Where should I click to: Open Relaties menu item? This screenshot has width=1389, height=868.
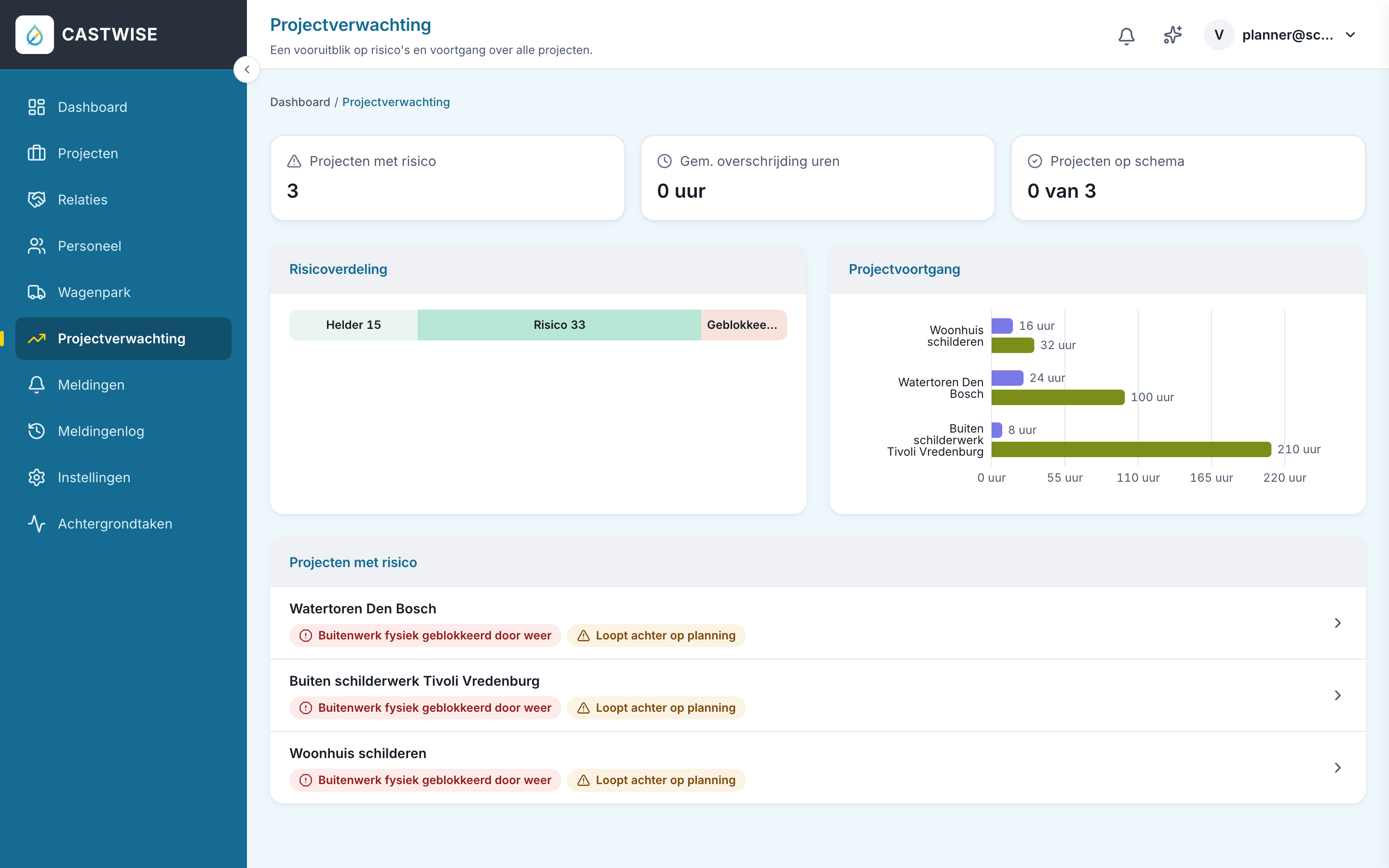tap(123, 199)
